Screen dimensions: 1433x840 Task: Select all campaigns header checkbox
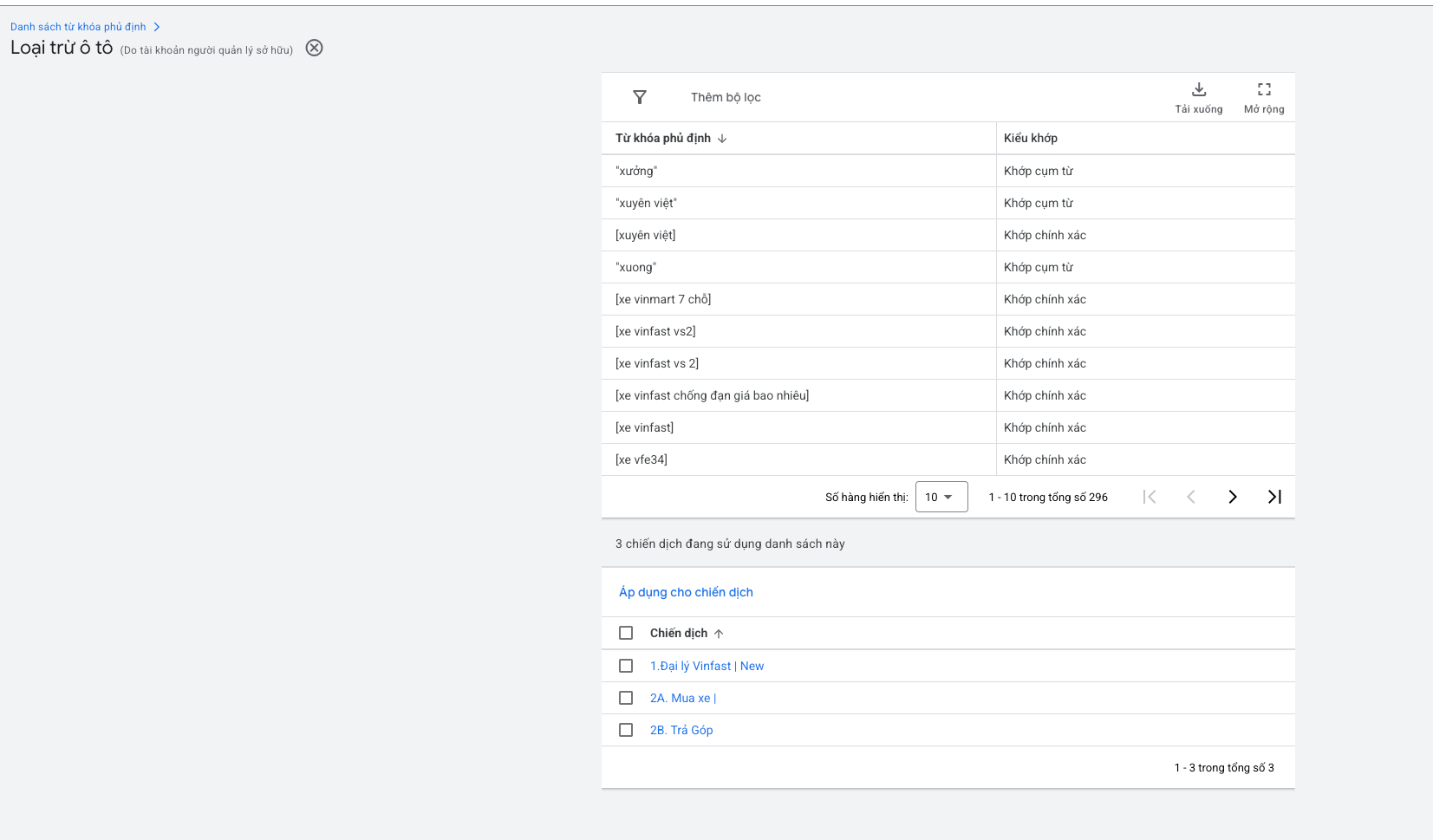coord(626,633)
